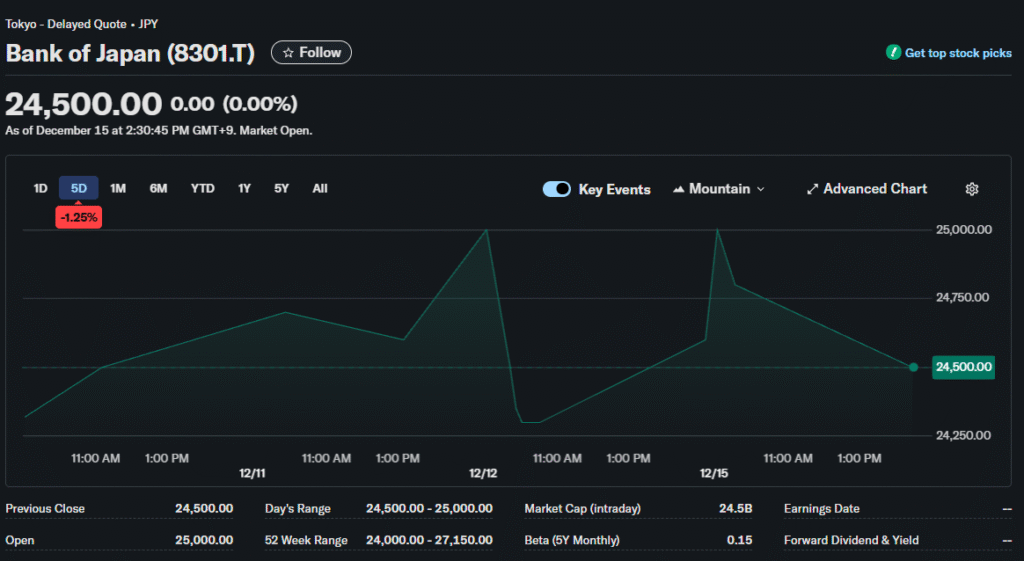Open the Advanced Chart view
Image resolution: width=1024 pixels, height=561 pixels.
(x=874, y=189)
